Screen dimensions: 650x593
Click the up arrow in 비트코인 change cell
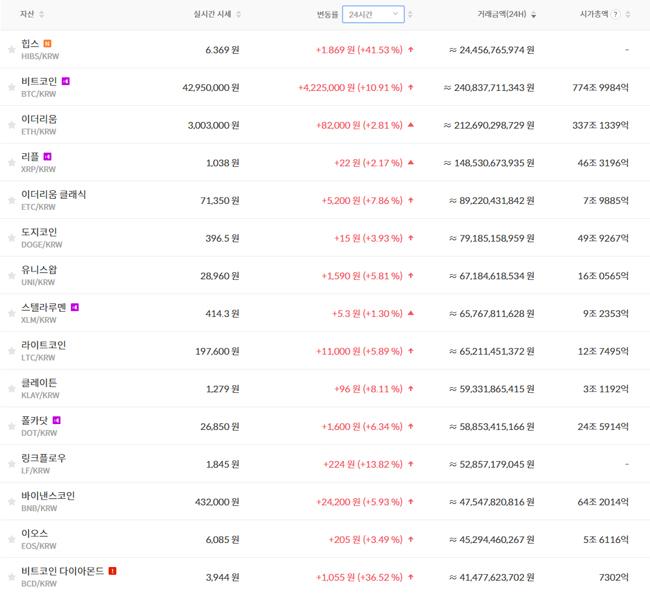point(411,87)
